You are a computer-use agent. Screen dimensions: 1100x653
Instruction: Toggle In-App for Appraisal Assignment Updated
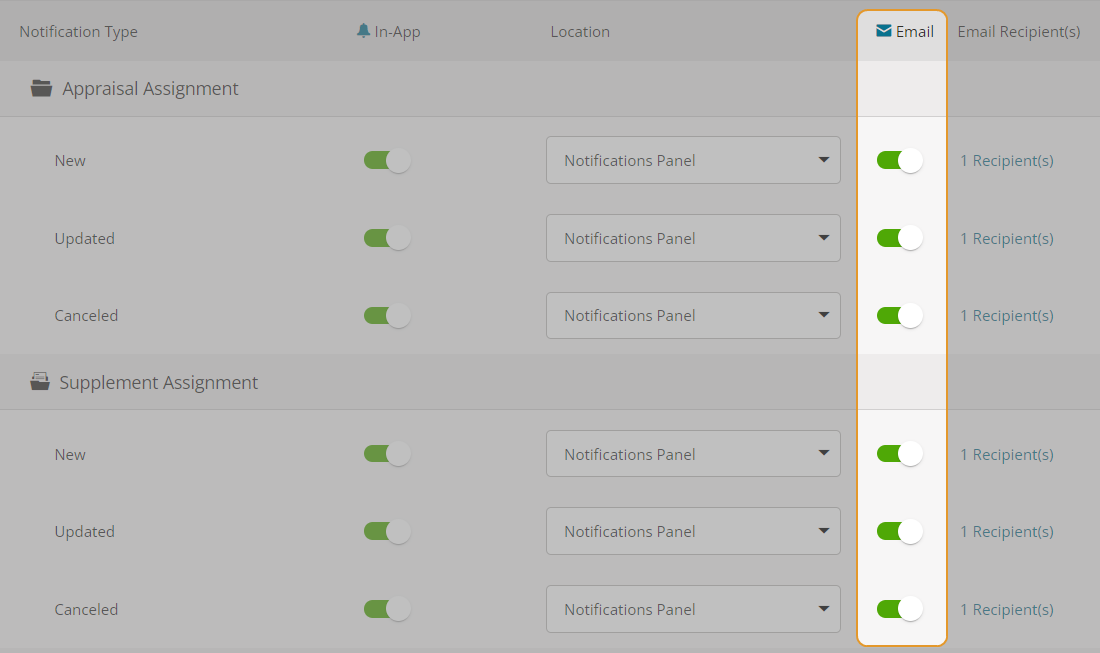[387, 238]
